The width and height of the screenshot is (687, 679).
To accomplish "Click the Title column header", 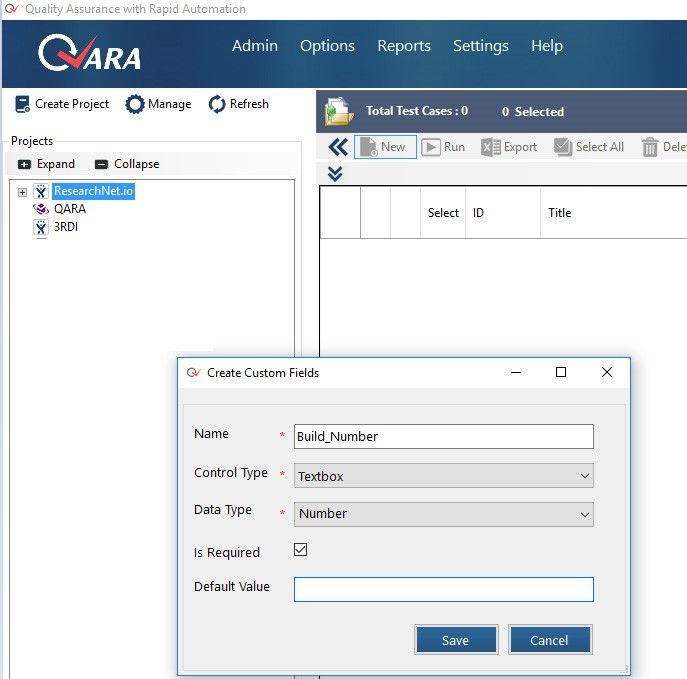I will coord(560,213).
